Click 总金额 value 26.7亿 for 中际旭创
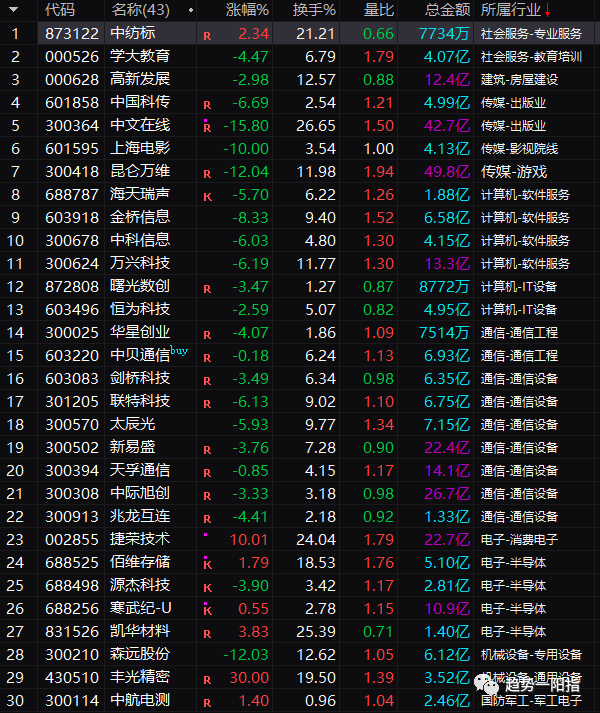The height and width of the screenshot is (713, 600). [x=447, y=494]
